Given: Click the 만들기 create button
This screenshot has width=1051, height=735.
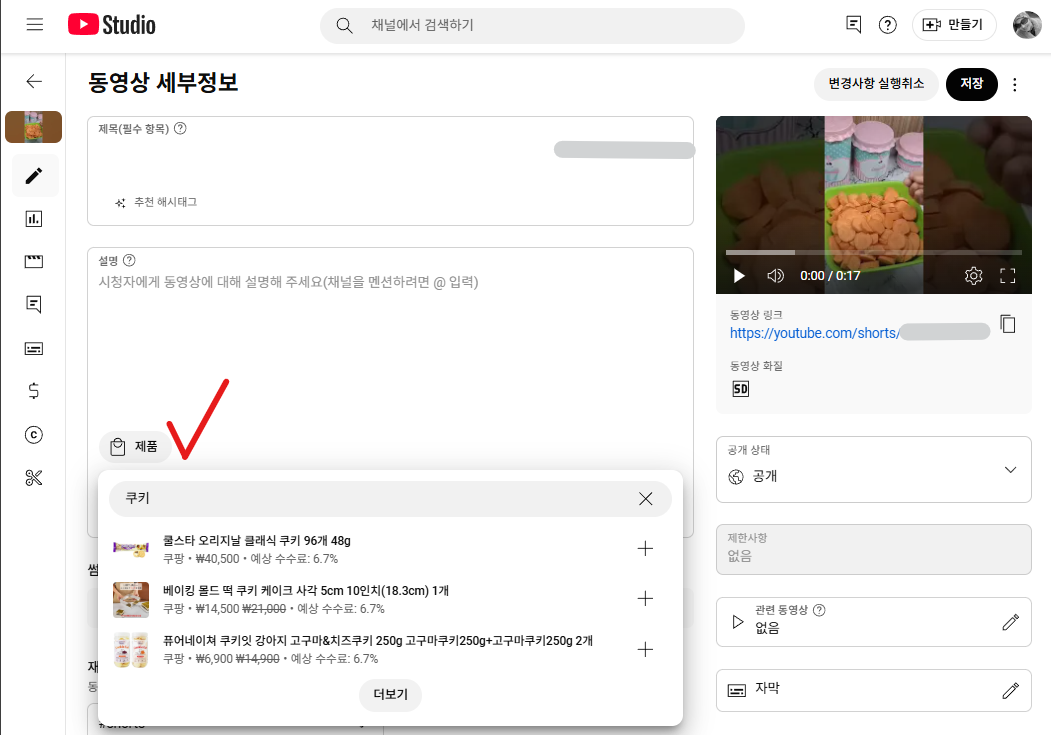Looking at the screenshot, I should point(953,25).
